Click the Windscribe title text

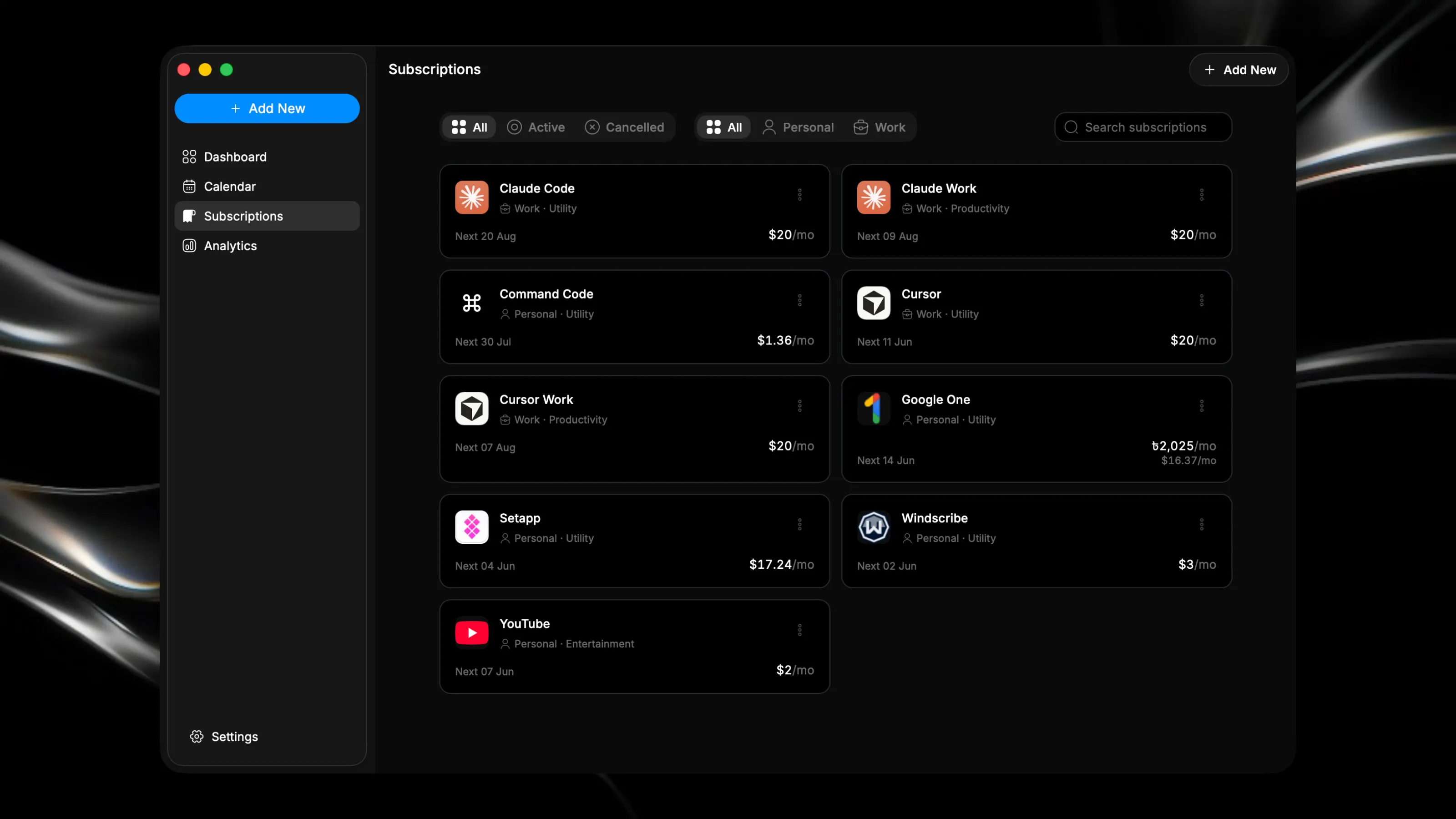pyautogui.click(x=935, y=518)
